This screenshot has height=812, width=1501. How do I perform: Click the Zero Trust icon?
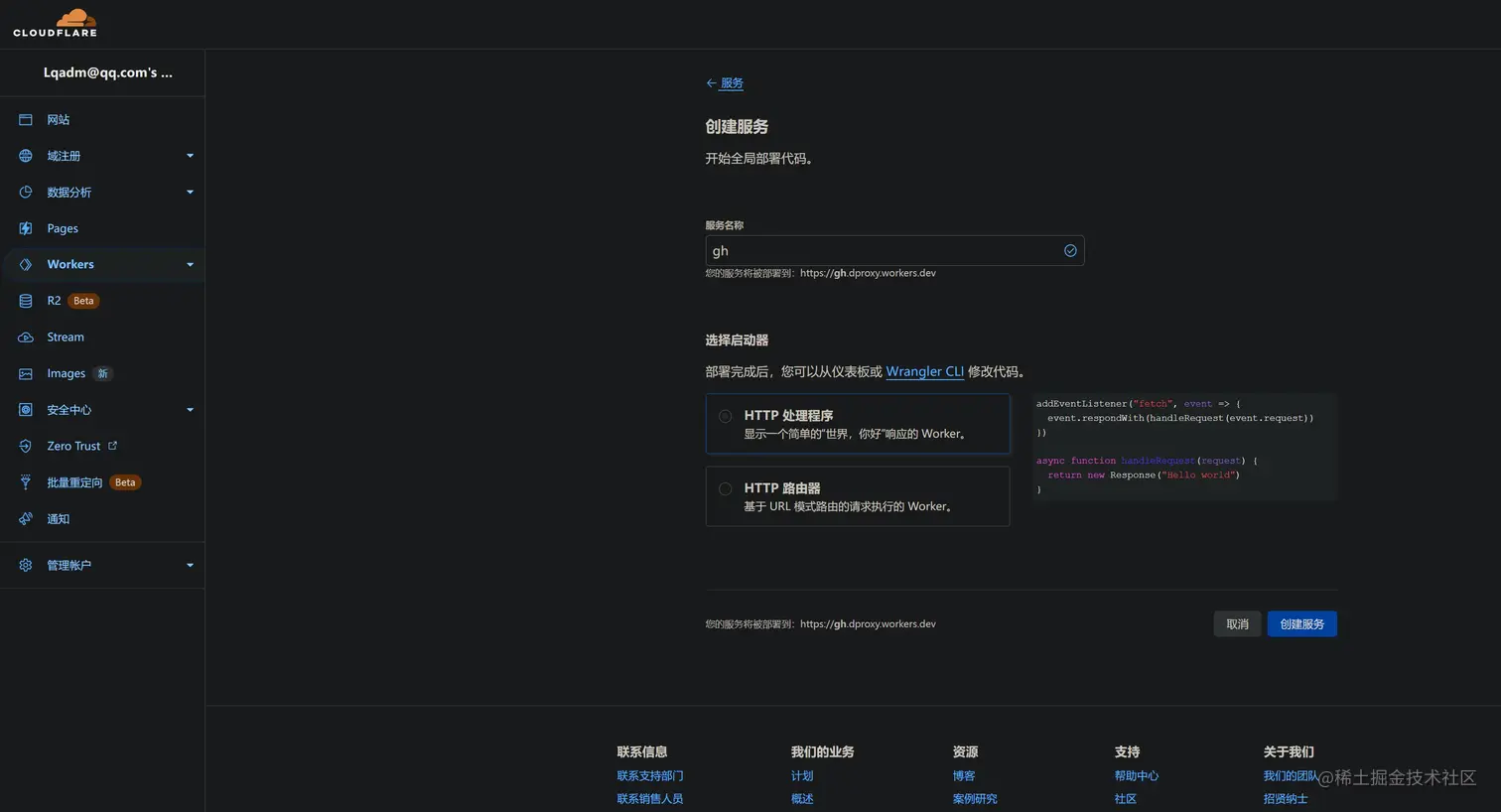(26, 446)
